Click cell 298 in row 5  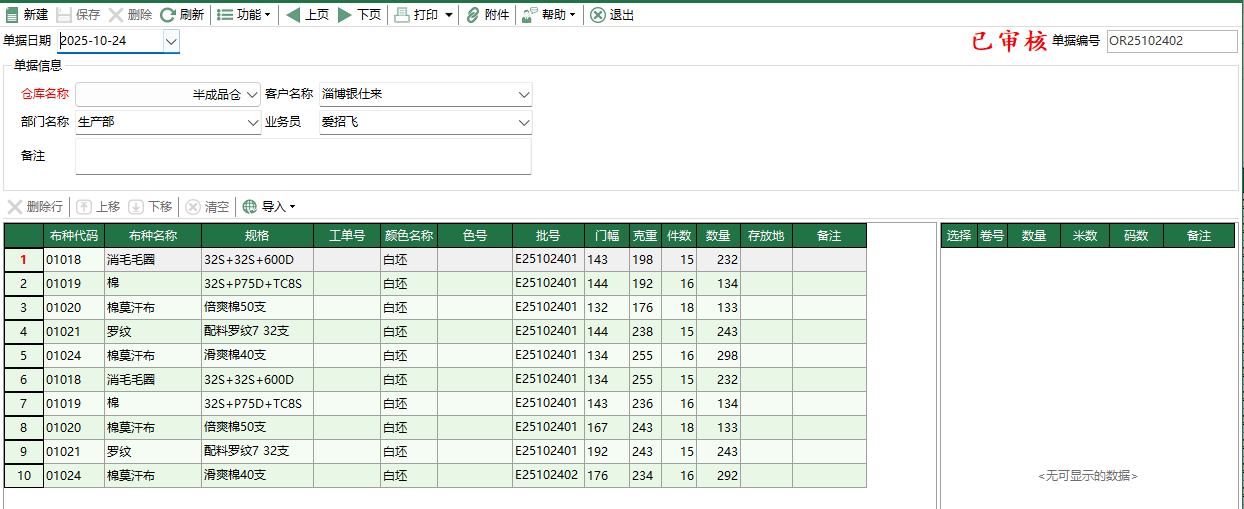718,356
